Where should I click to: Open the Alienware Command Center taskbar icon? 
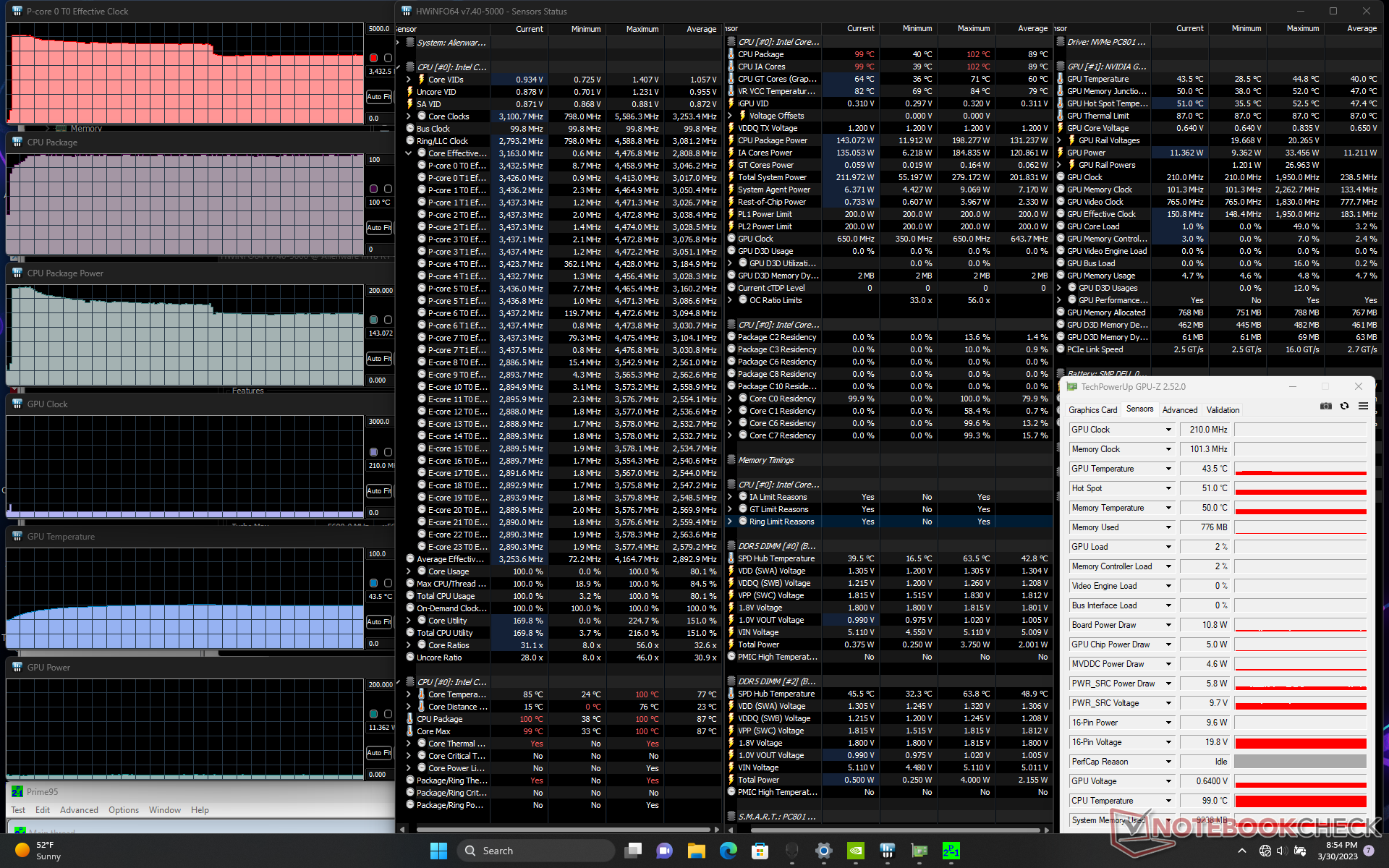click(791, 851)
